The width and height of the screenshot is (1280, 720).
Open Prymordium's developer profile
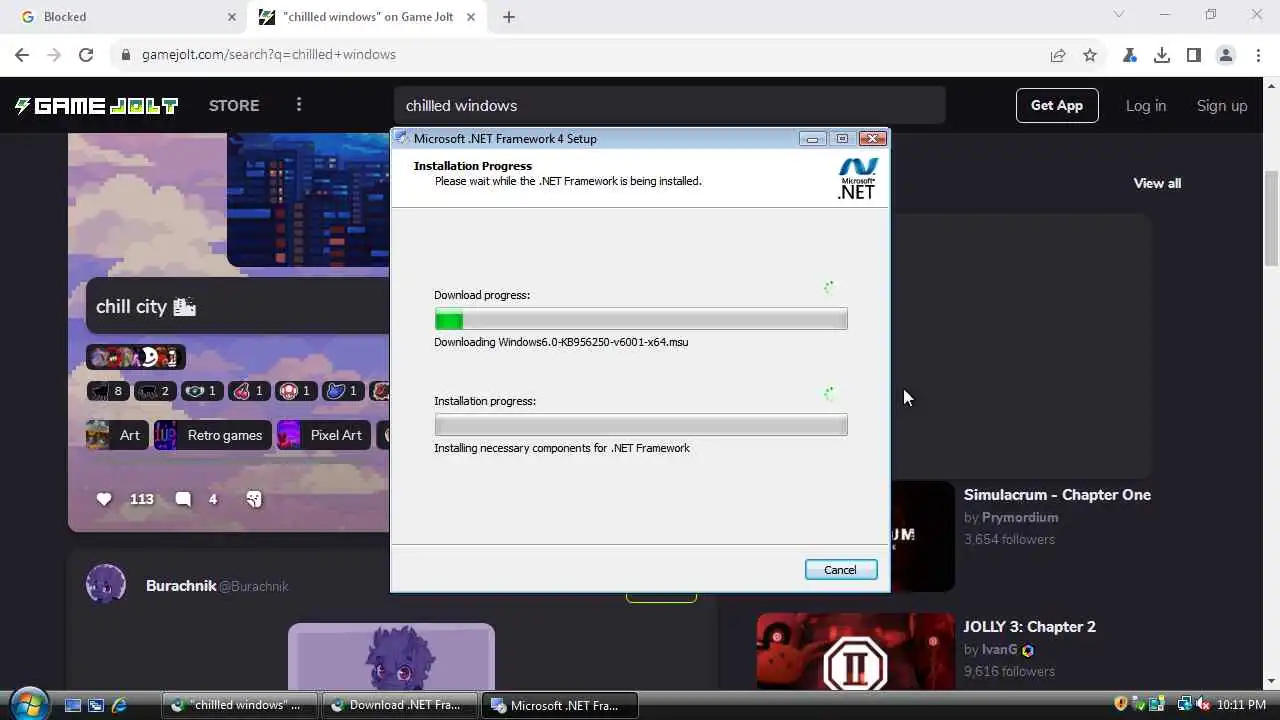coord(1020,517)
